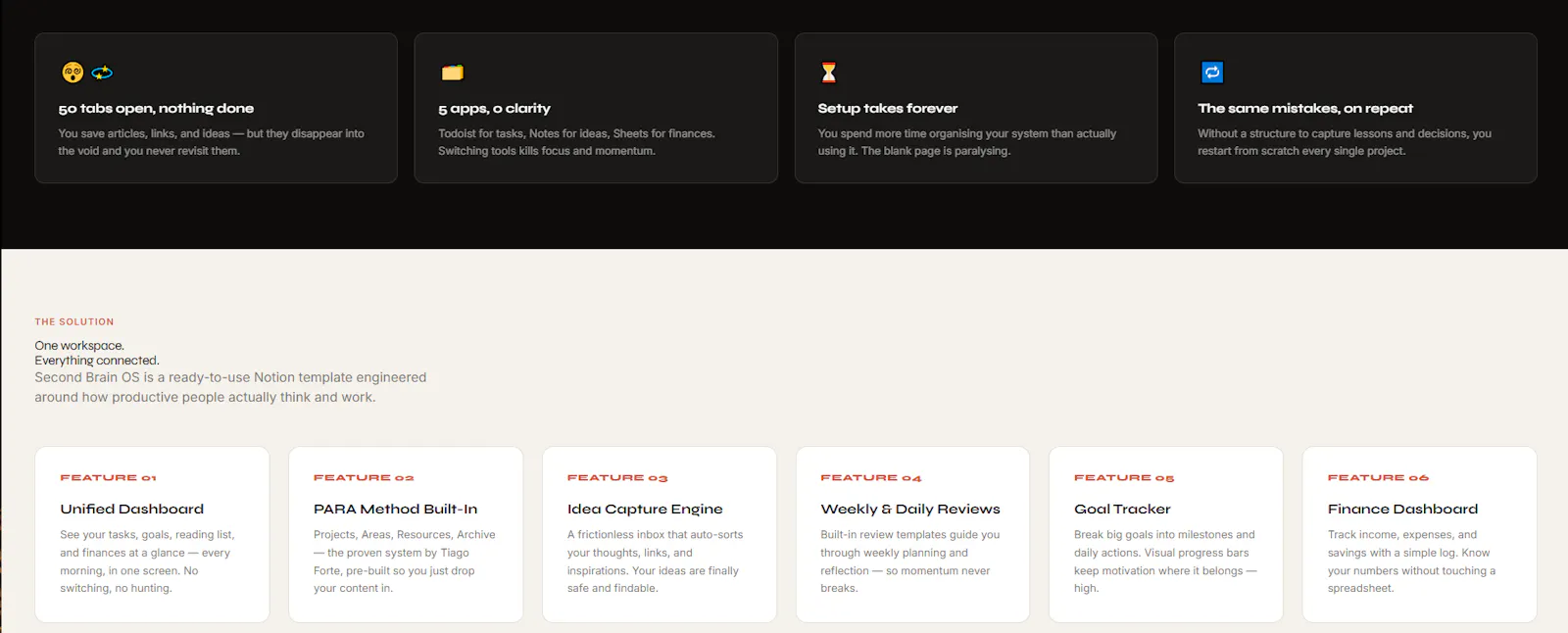Click the 'FEATURE 01' label

108,478
